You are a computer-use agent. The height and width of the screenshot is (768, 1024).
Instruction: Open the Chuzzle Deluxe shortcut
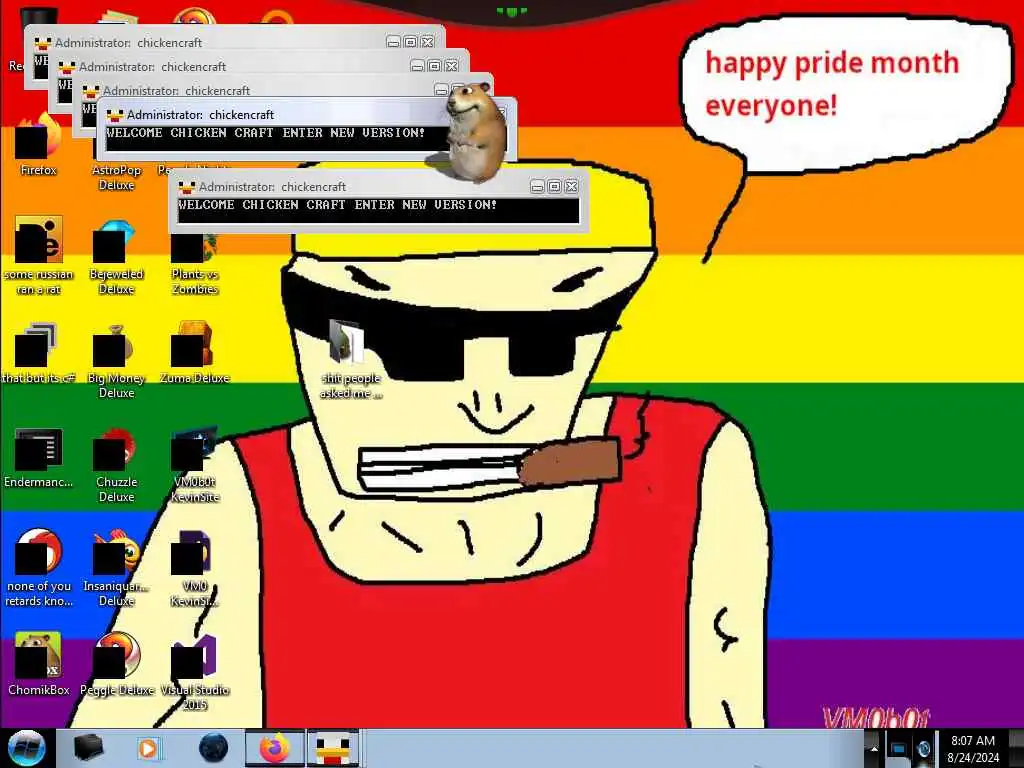tap(116, 465)
